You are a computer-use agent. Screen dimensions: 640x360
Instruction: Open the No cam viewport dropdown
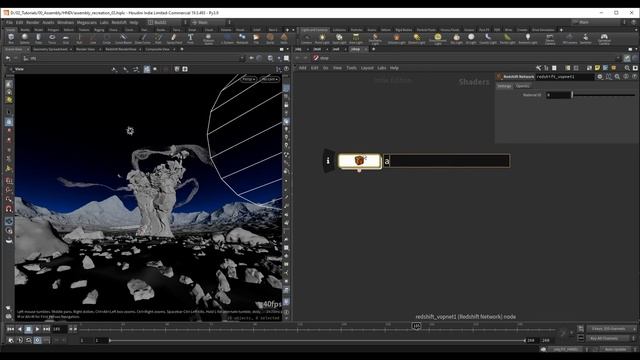click(270, 79)
